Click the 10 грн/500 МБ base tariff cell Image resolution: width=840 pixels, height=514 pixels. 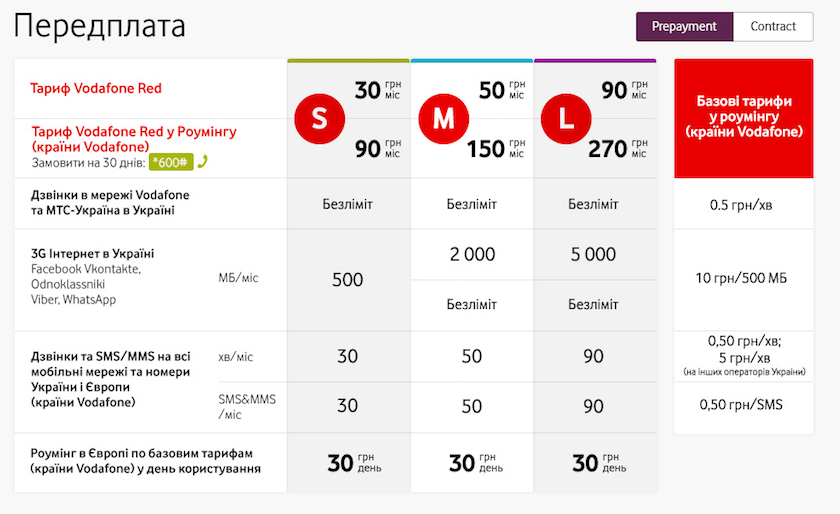[741, 278]
